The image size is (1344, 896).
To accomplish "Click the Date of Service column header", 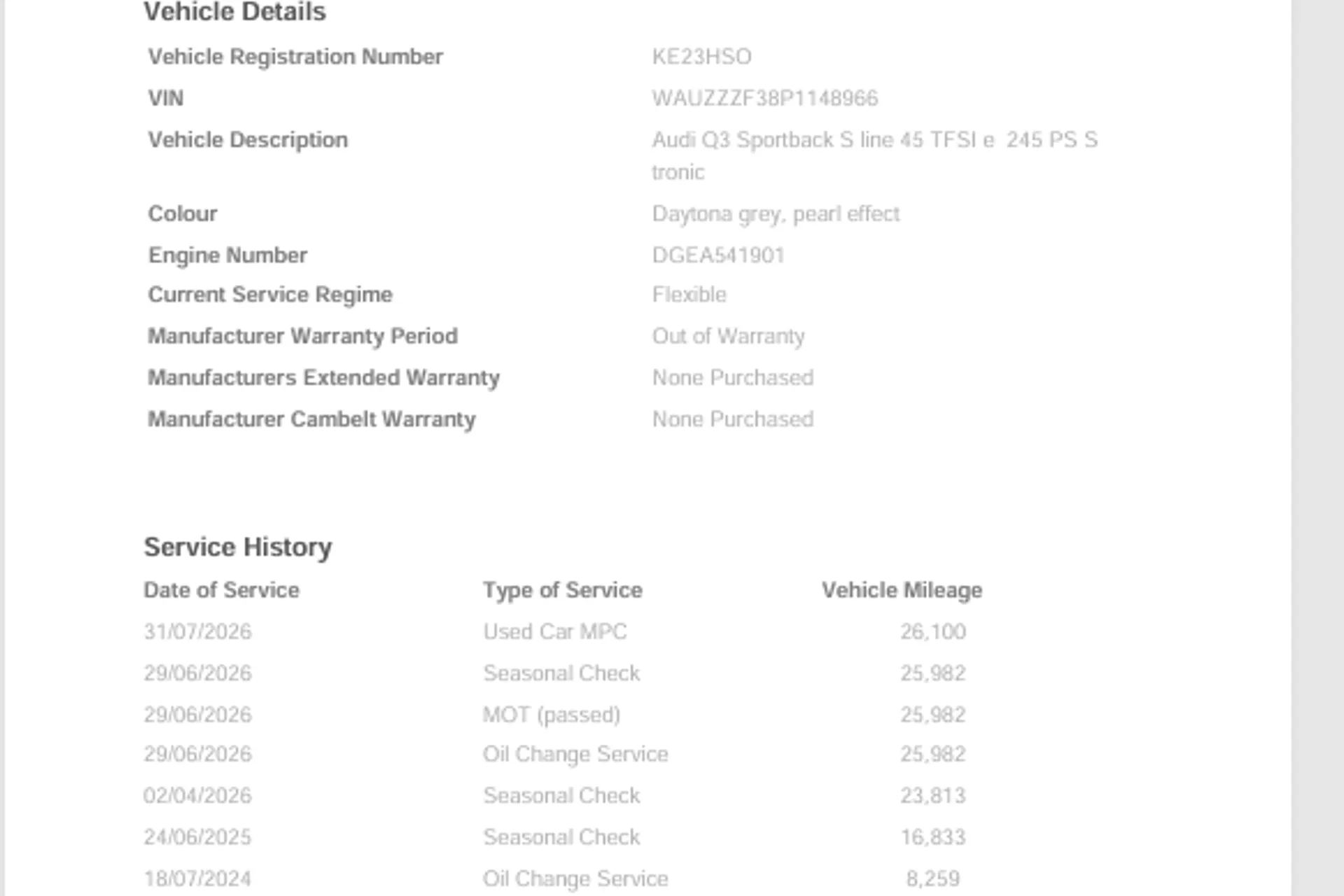I will point(221,590).
